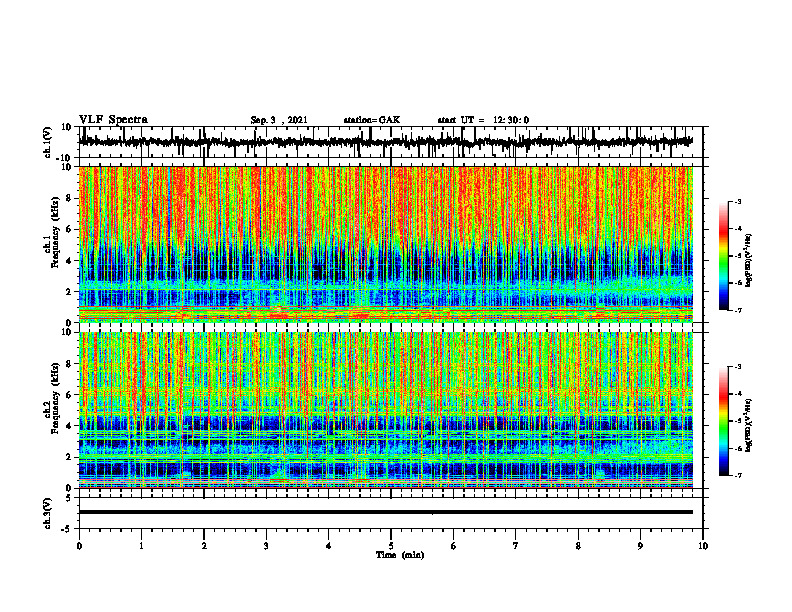Click the "-3" label on ch.1 color scale
Screen dimensions: 792x612
737,202
